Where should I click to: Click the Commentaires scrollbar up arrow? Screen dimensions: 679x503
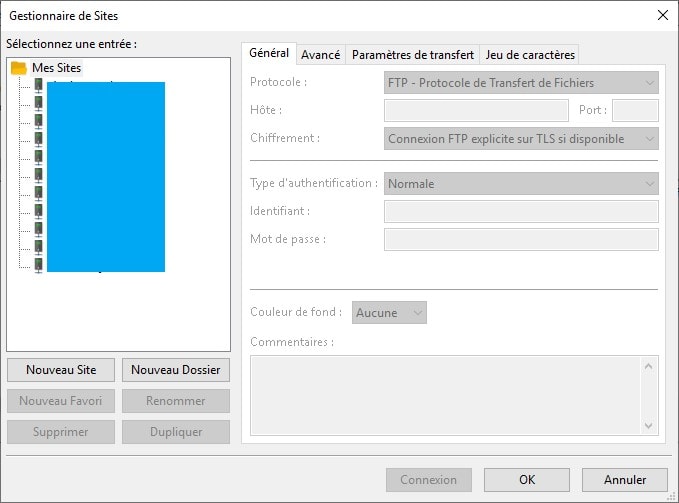pos(648,367)
